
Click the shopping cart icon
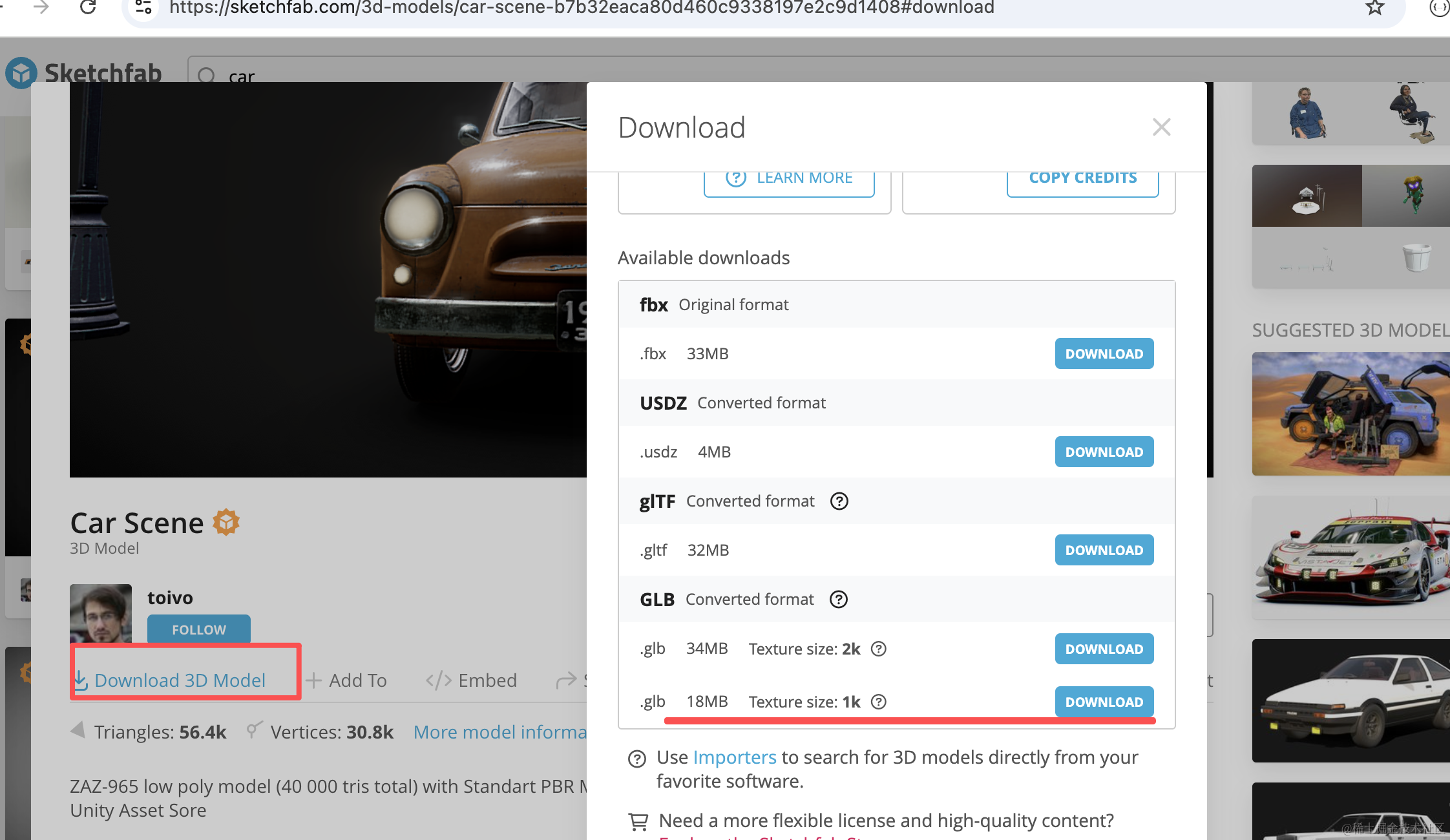(638, 822)
